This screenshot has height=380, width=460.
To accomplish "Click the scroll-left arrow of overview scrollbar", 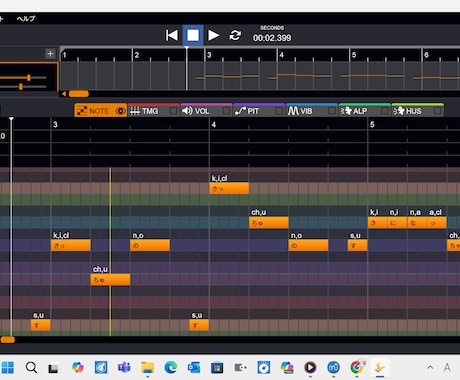I will coord(64,94).
